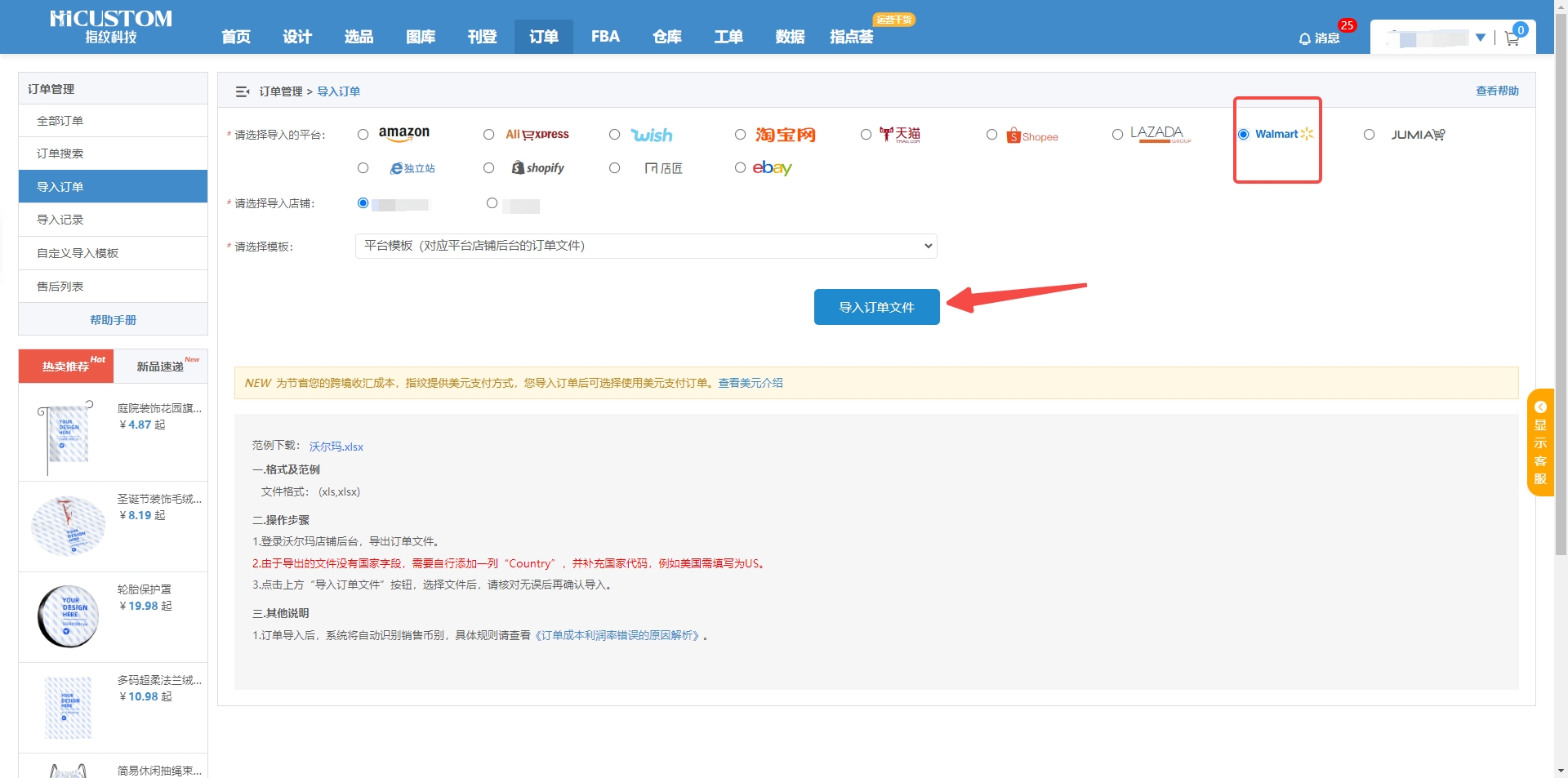The height and width of the screenshot is (778, 1568).
Task: Download the 沃尔玛.xlsx sample file
Action: click(336, 447)
